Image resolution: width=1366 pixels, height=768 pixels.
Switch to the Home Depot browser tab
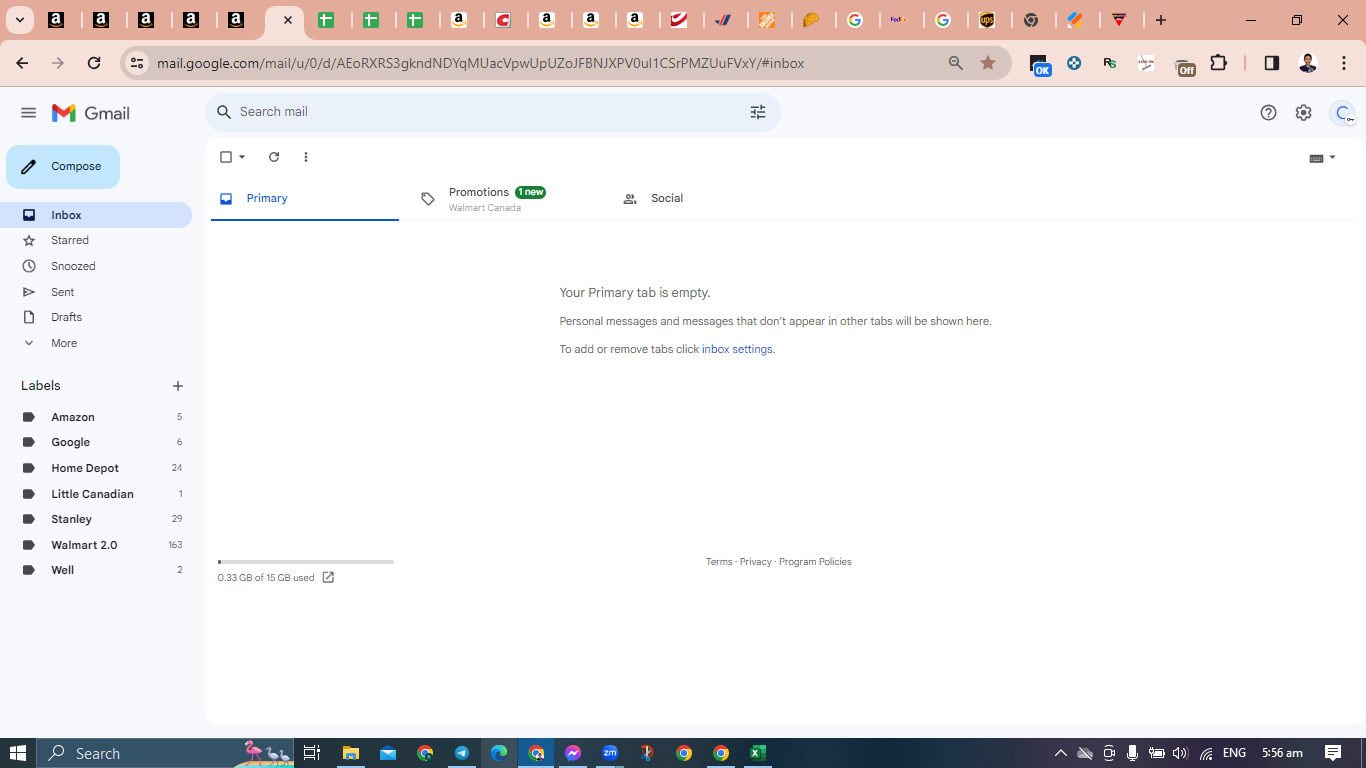pyautogui.click(x=768, y=20)
